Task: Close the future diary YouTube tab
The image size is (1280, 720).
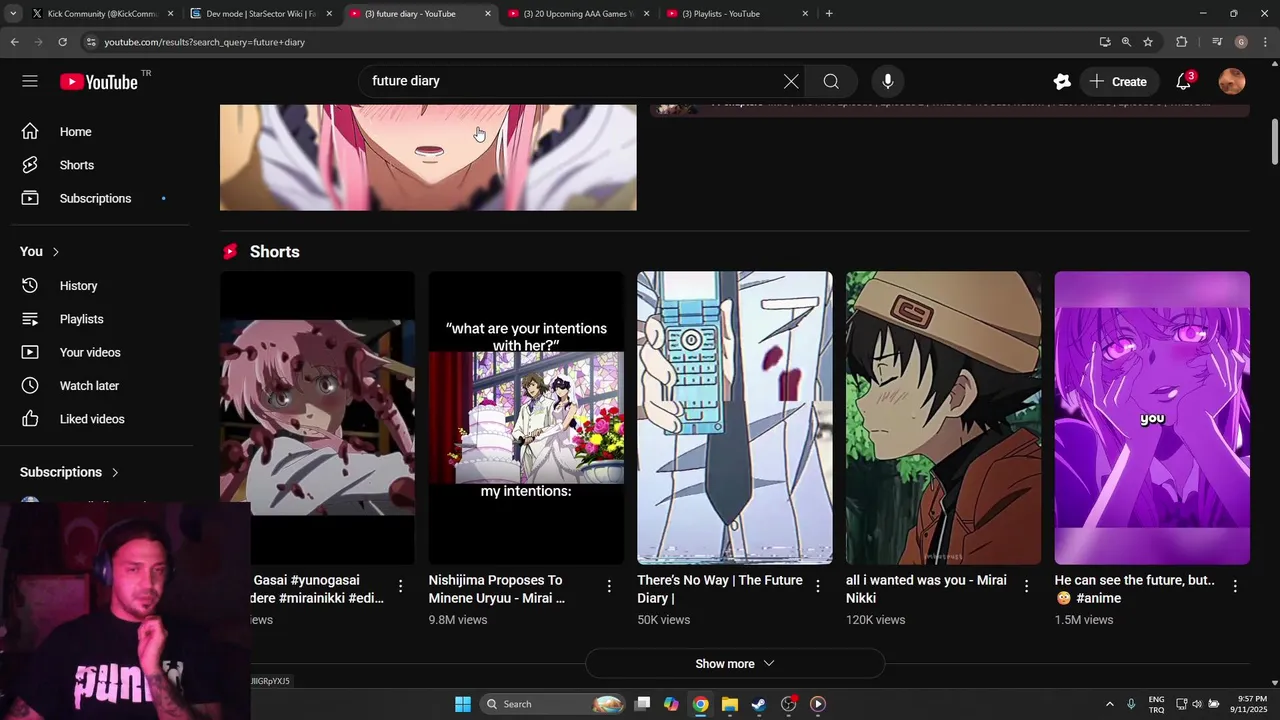Action: 488,14
